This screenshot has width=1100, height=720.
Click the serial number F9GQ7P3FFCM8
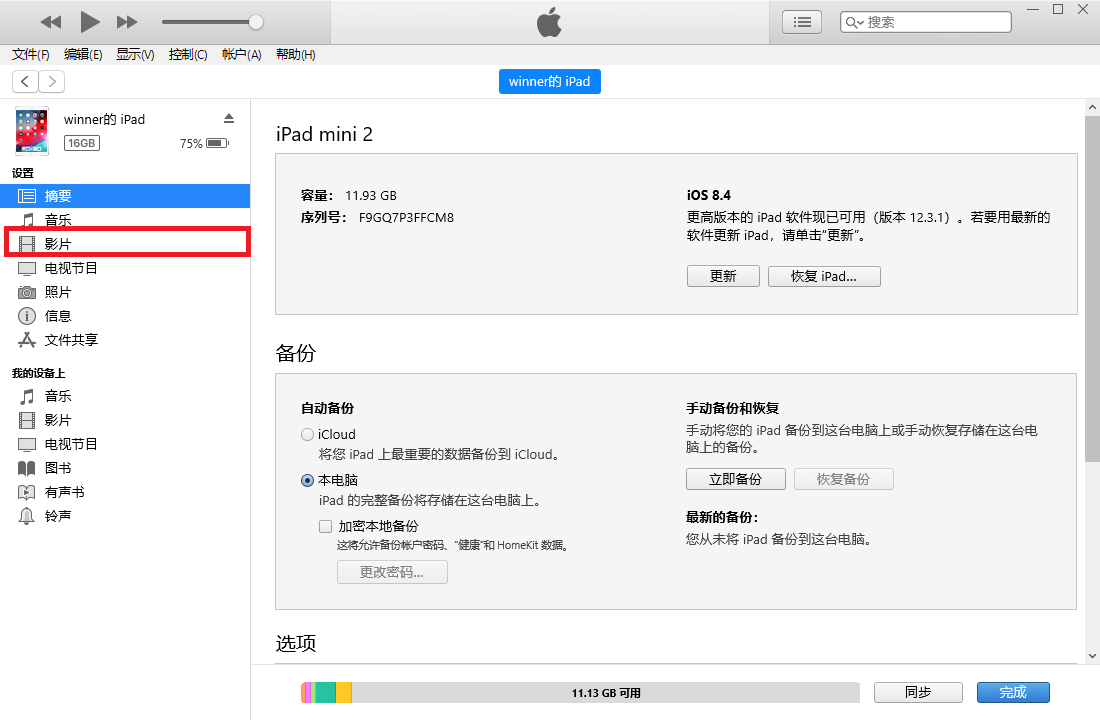point(406,218)
